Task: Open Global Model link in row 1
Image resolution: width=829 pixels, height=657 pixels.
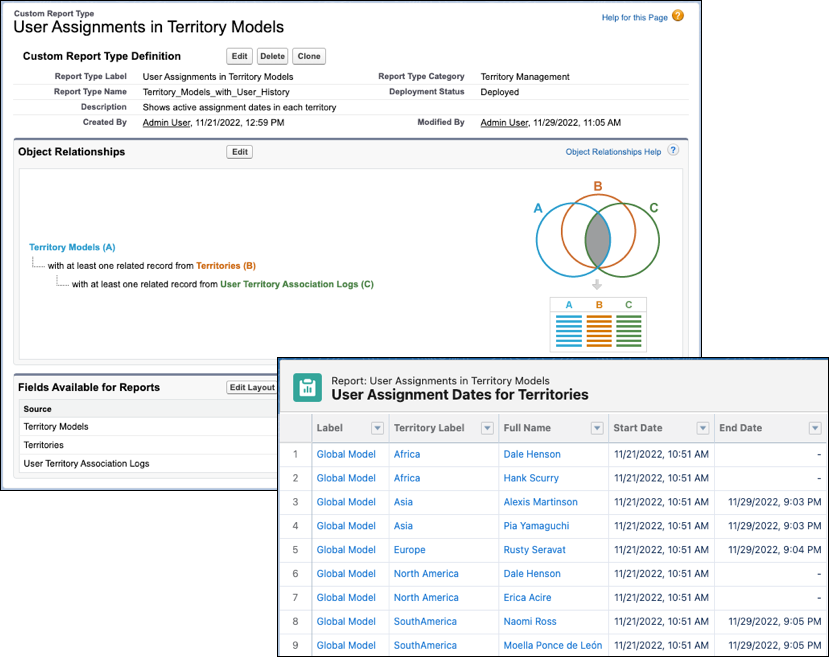Action: click(346, 454)
